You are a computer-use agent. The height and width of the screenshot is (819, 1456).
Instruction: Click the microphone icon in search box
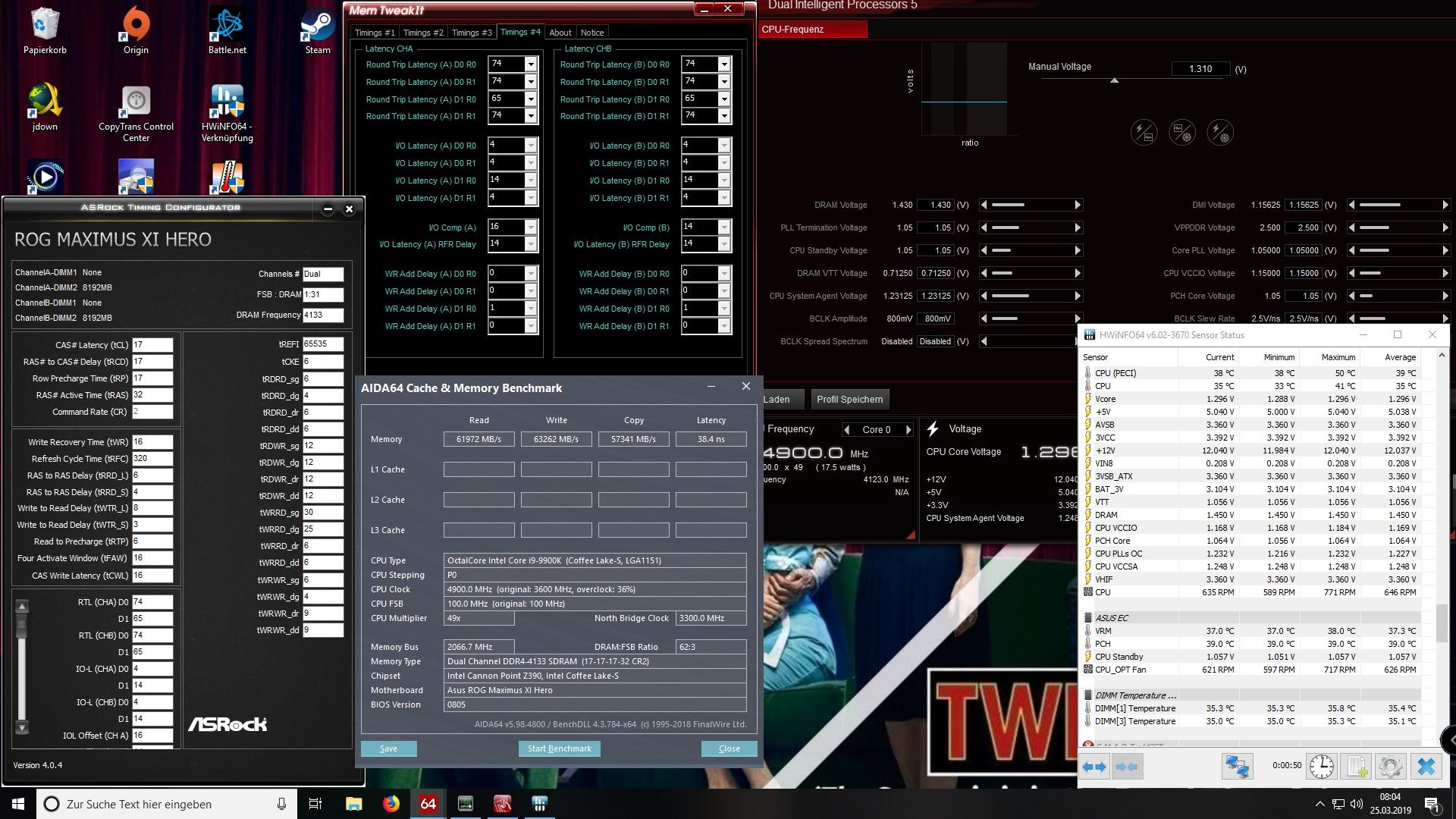click(281, 804)
